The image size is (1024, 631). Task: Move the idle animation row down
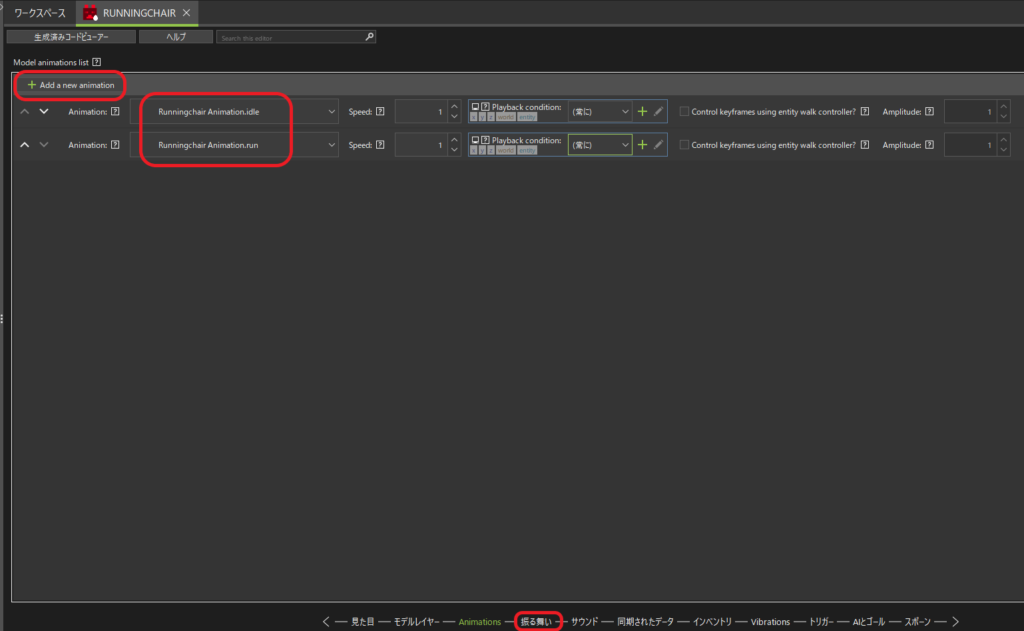[43, 112]
